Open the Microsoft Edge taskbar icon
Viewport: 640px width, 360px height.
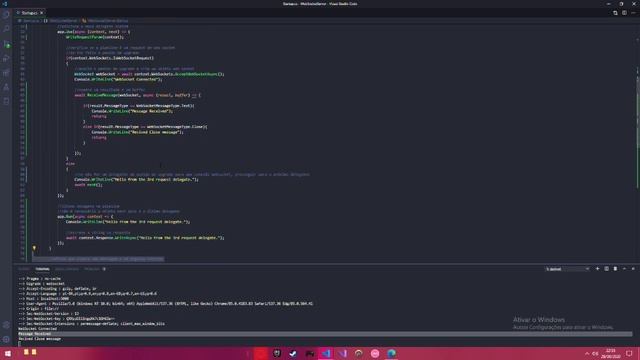point(391,353)
